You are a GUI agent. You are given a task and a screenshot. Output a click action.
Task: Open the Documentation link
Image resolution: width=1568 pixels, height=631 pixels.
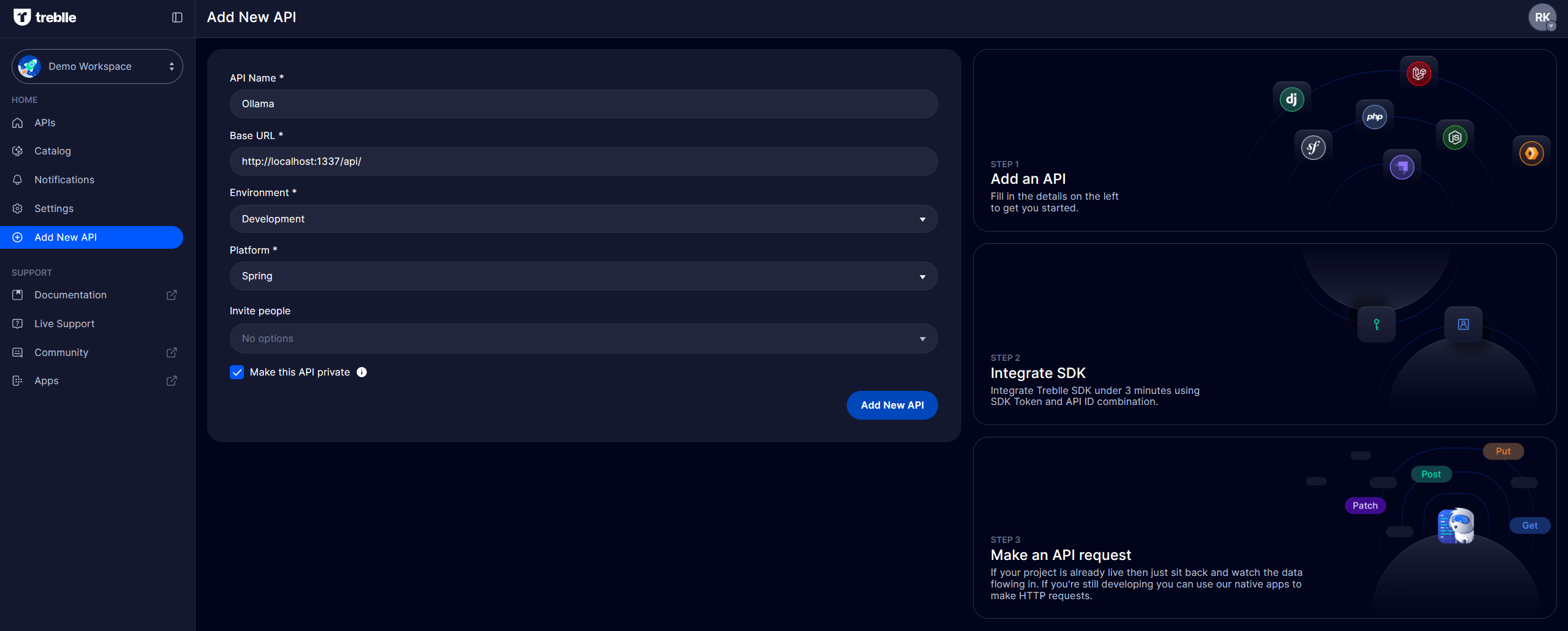click(x=92, y=295)
